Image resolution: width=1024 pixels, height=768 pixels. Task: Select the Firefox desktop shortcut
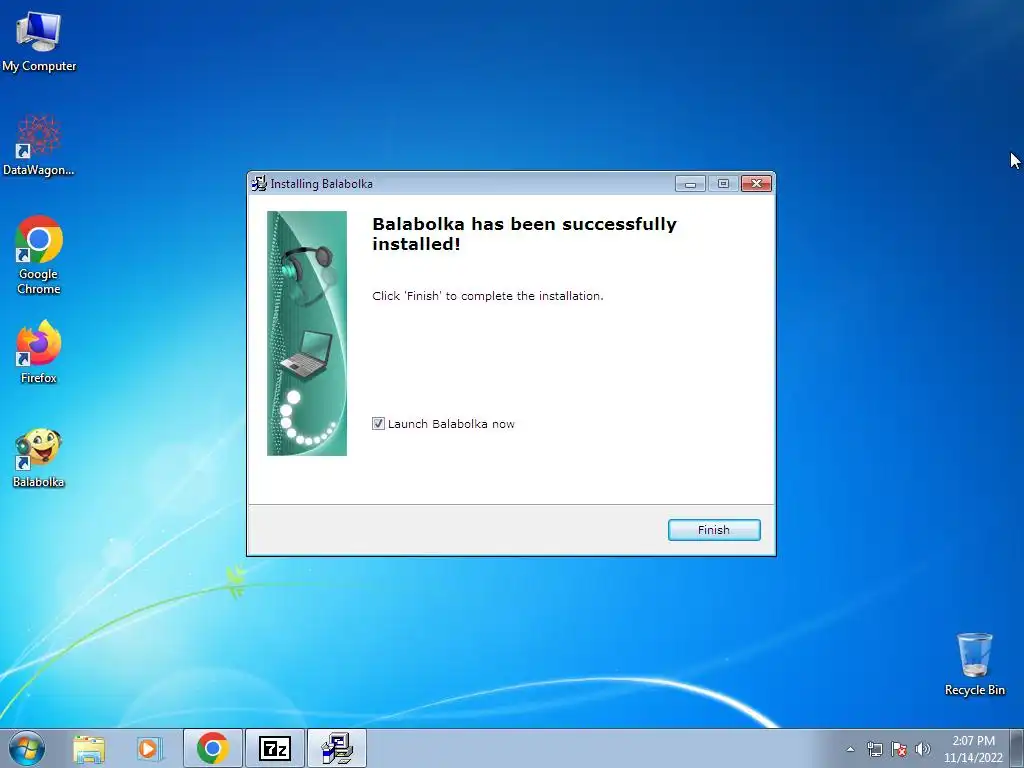(x=39, y=352)
